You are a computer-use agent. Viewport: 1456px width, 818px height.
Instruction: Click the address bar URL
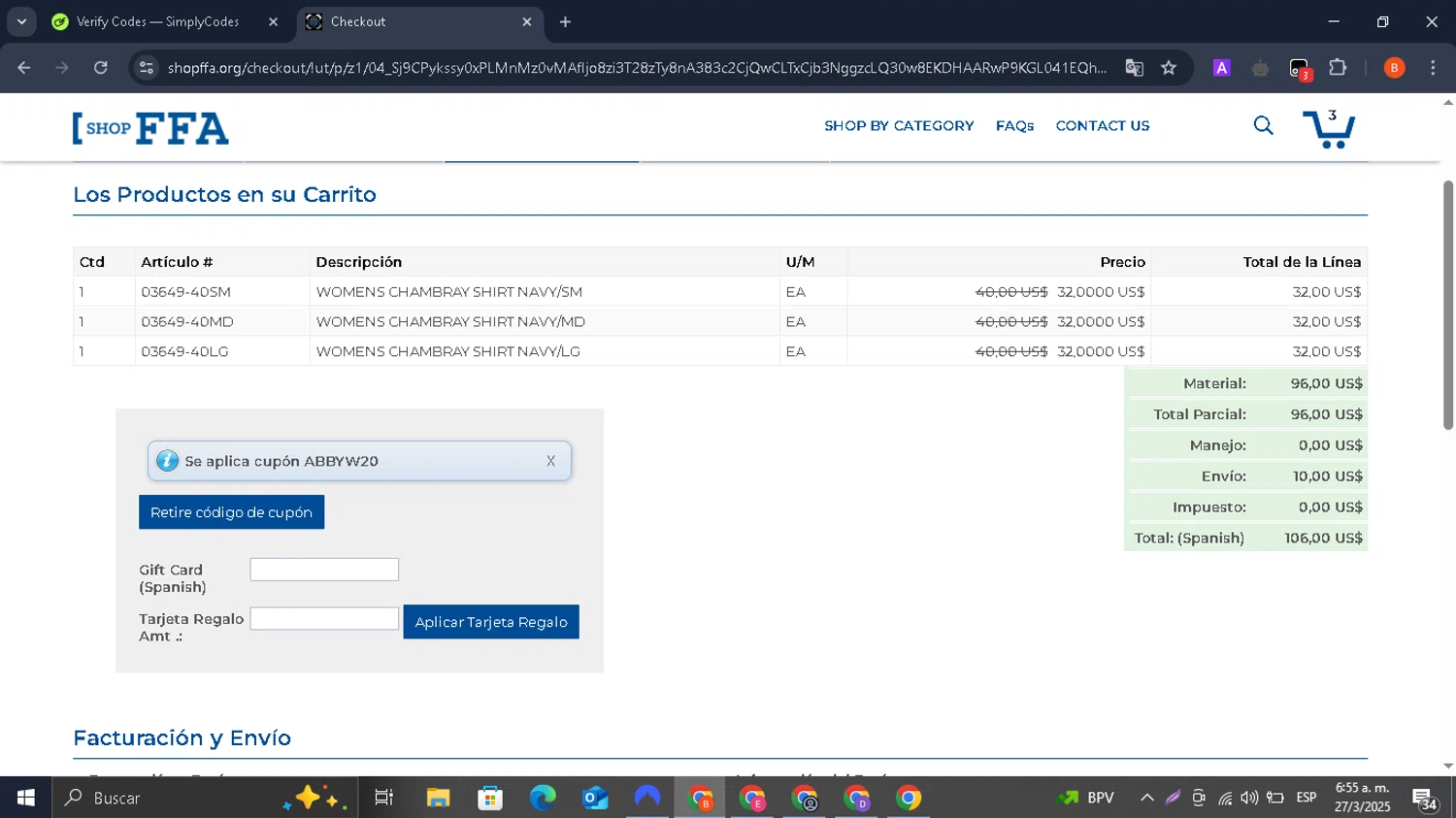636,67
